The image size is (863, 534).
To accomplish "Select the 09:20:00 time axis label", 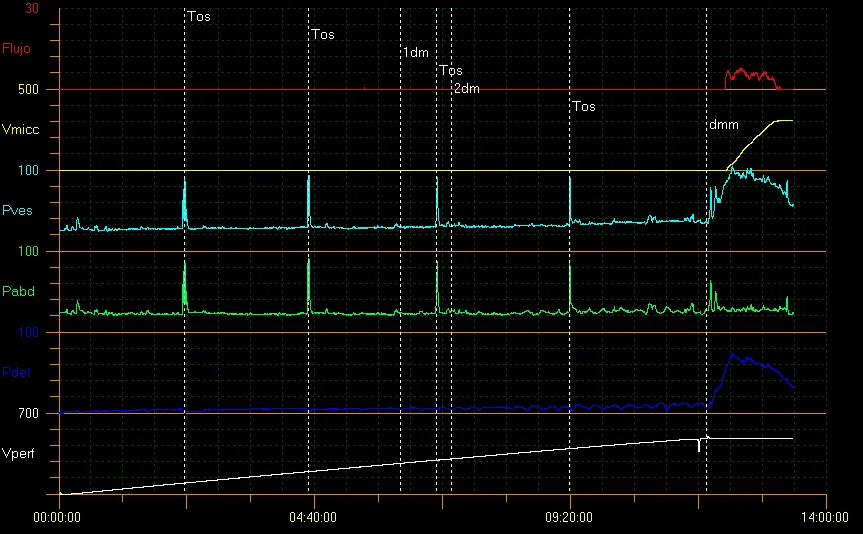I will 570,519.
